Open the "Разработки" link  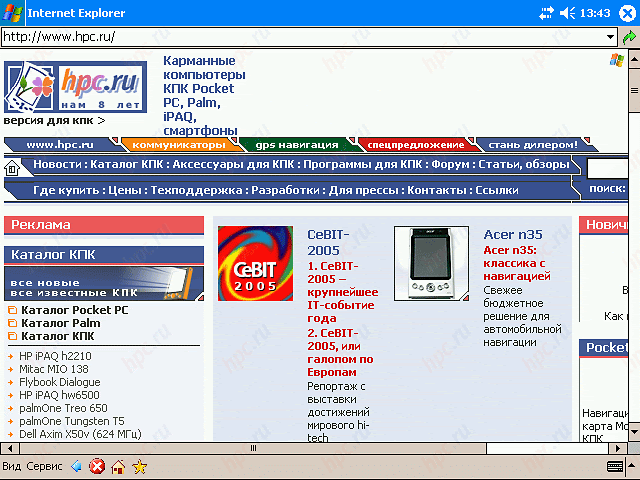[x=285, y=190]
